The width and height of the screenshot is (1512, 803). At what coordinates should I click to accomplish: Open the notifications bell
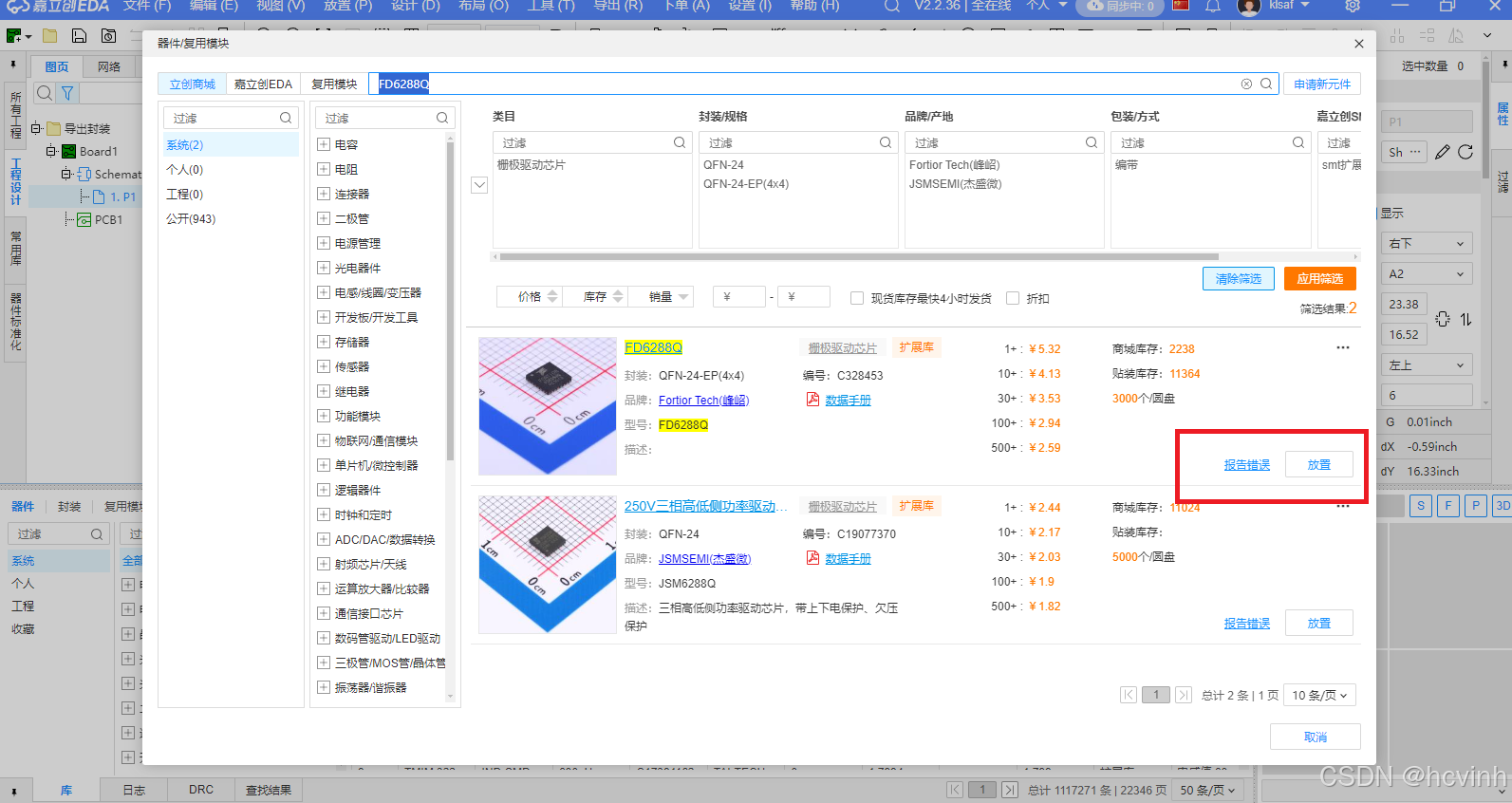pos(1213,7)
